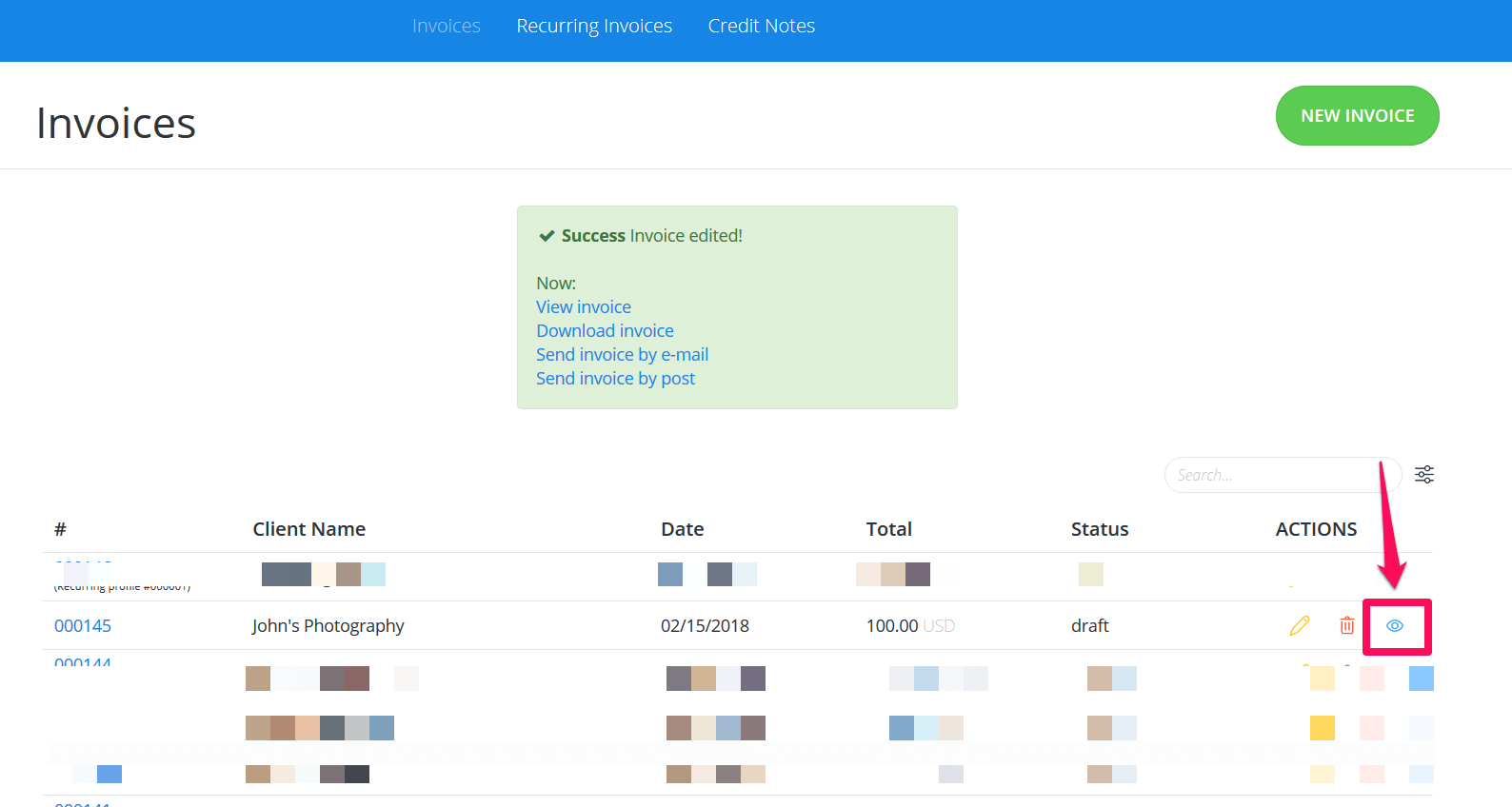Open the View invoice link

click(x=584, y=306)
